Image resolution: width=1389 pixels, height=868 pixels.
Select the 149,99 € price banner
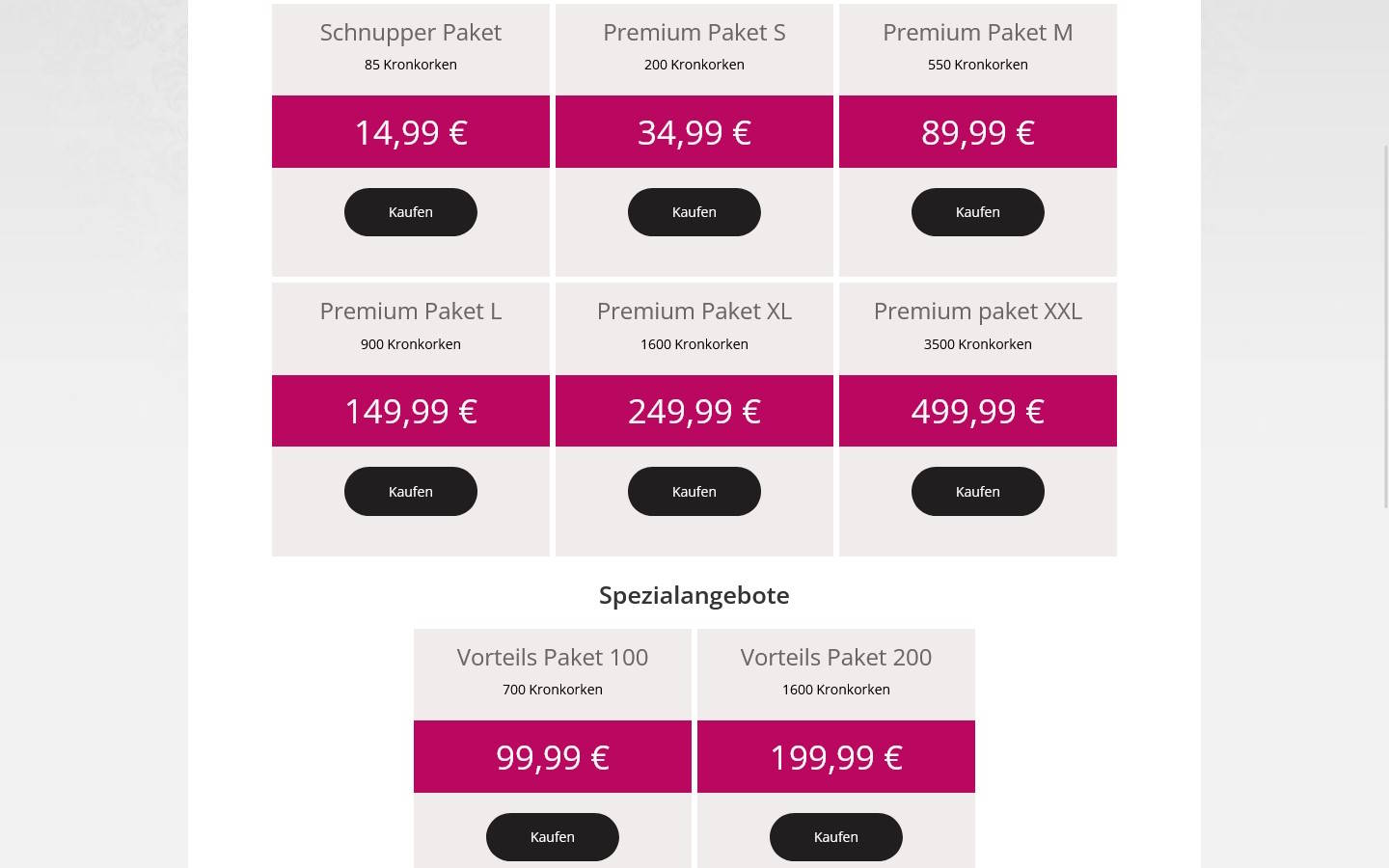[410, 410]
